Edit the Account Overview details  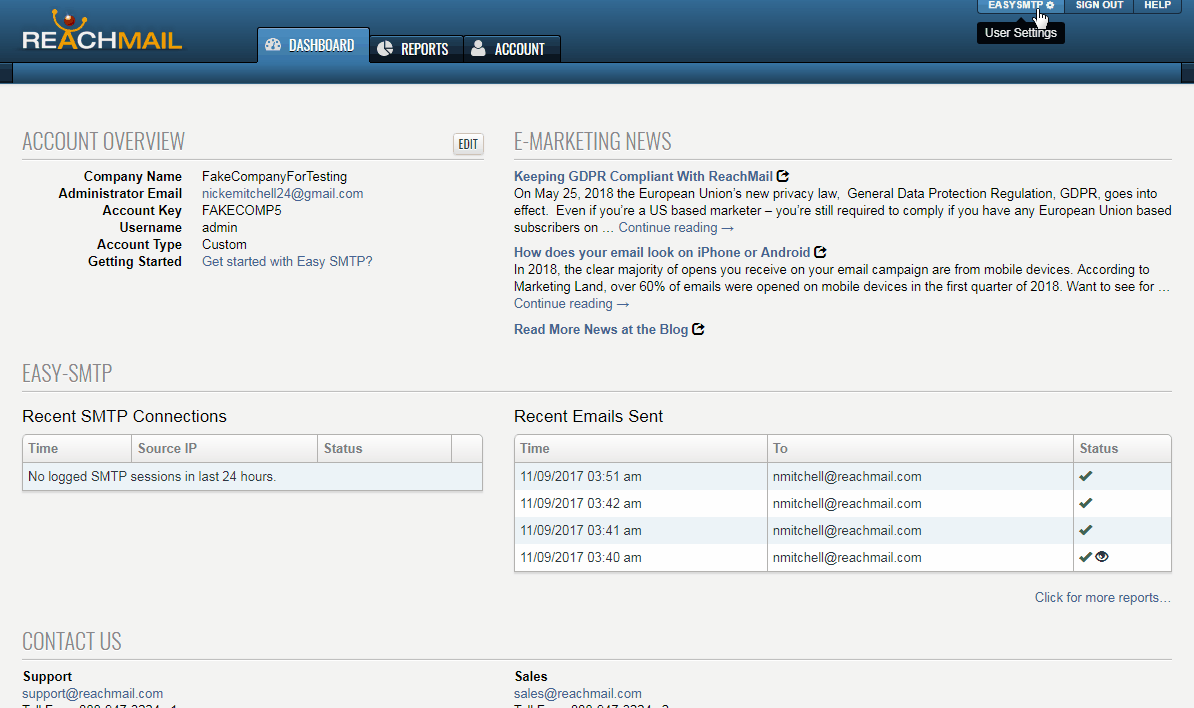pos(467,144)
